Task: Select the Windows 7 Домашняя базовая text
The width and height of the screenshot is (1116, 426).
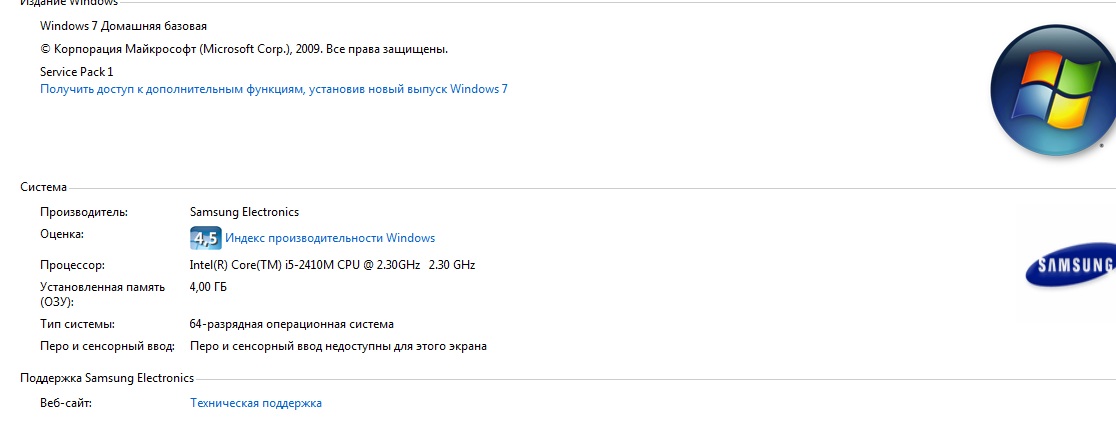Action: [124, 26]
